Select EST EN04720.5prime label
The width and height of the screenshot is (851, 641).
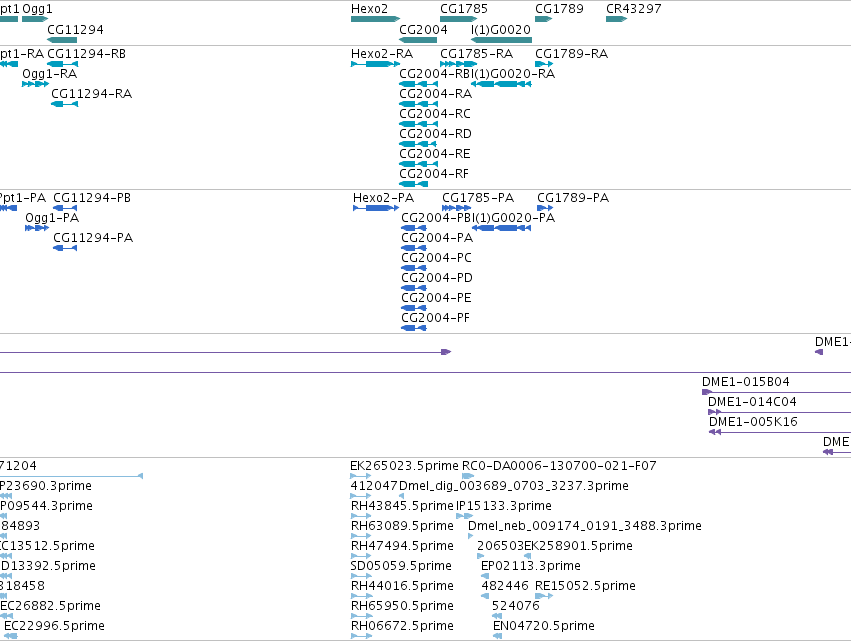point(544,627)
